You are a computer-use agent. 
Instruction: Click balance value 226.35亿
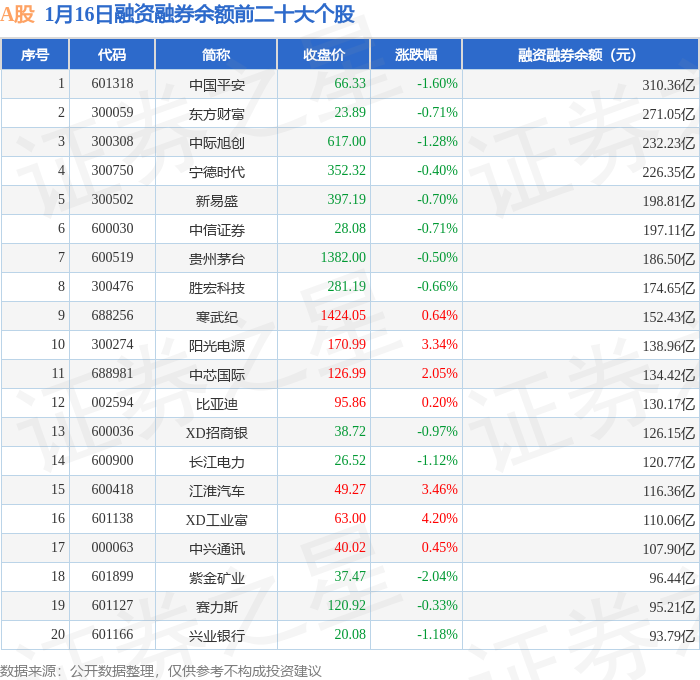tap(669, 172)
